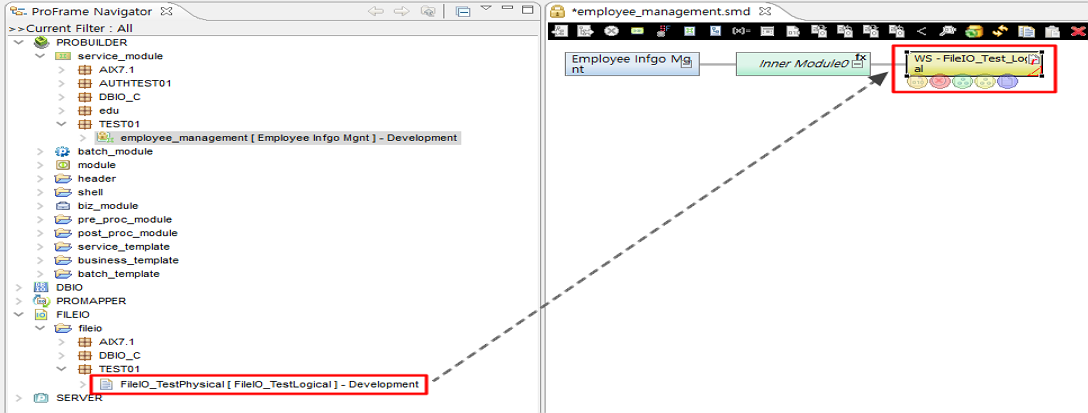The image size is (1088, 413).
Task: Collapse the Inner Module0 node minus icon
Action: pyautogui.click(x=858, y=65)
